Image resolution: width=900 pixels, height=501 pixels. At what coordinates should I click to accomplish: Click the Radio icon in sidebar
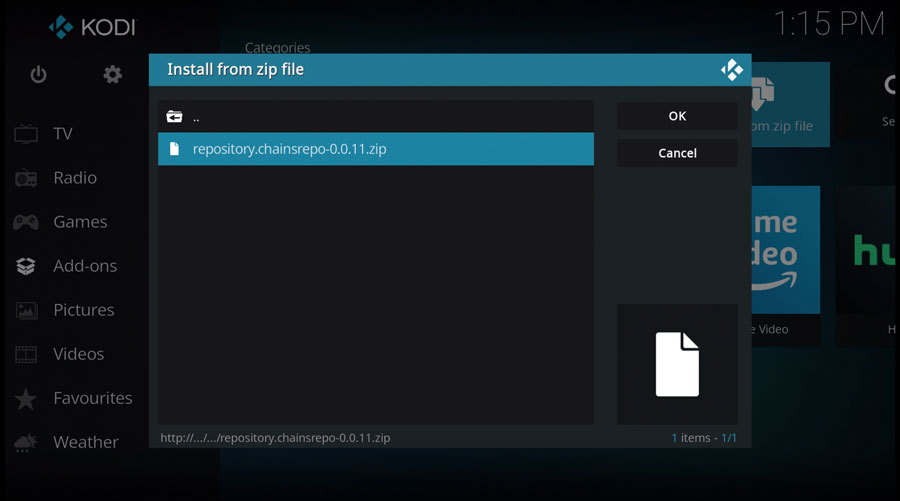coord(26,178)
